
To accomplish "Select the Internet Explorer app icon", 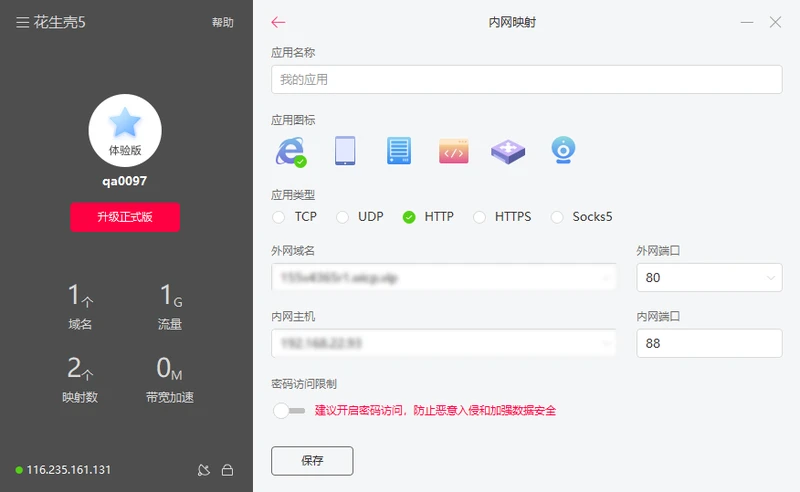I will point(291,151).
